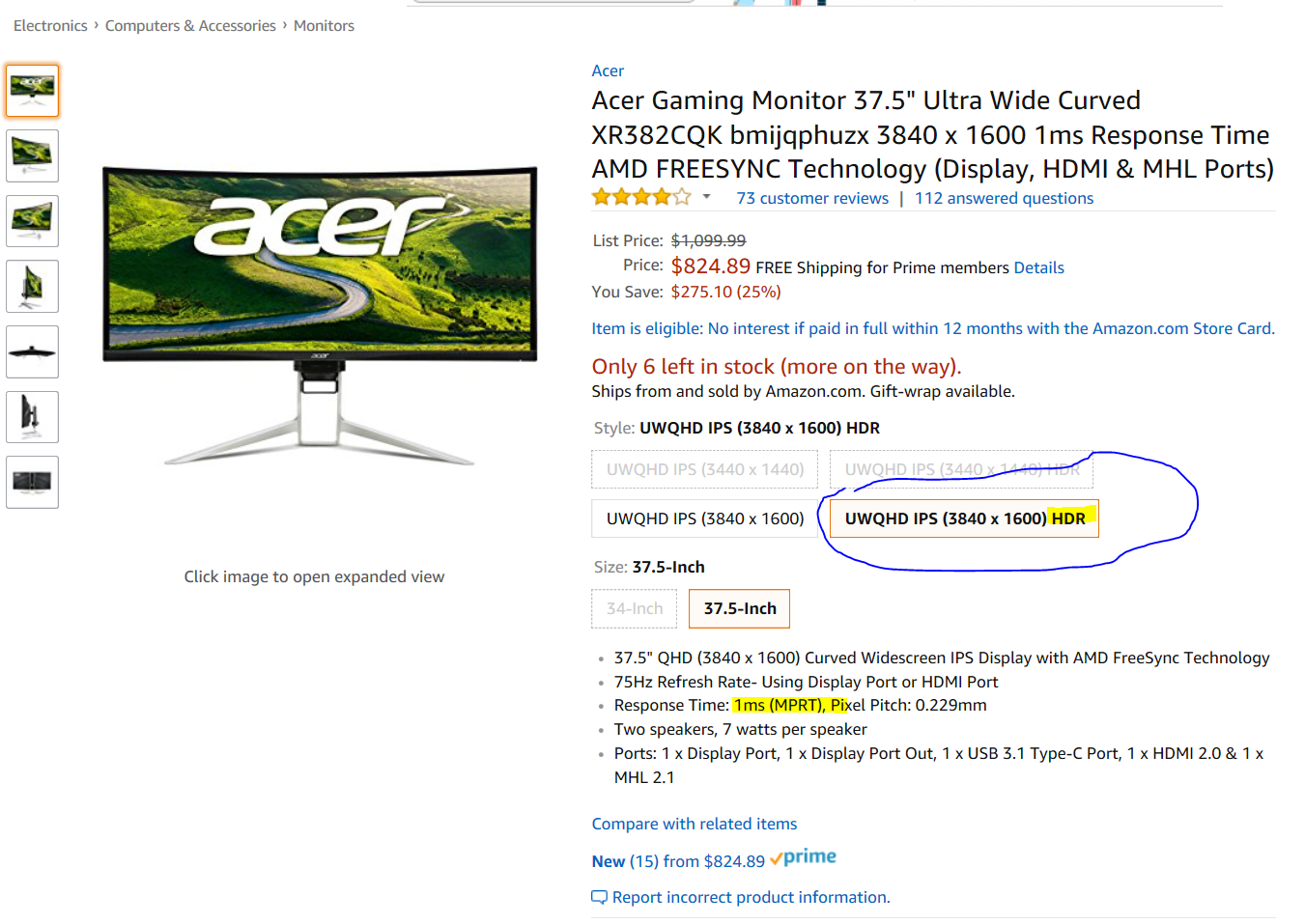Select the 37.5-Inch size option

pos(740,608)
